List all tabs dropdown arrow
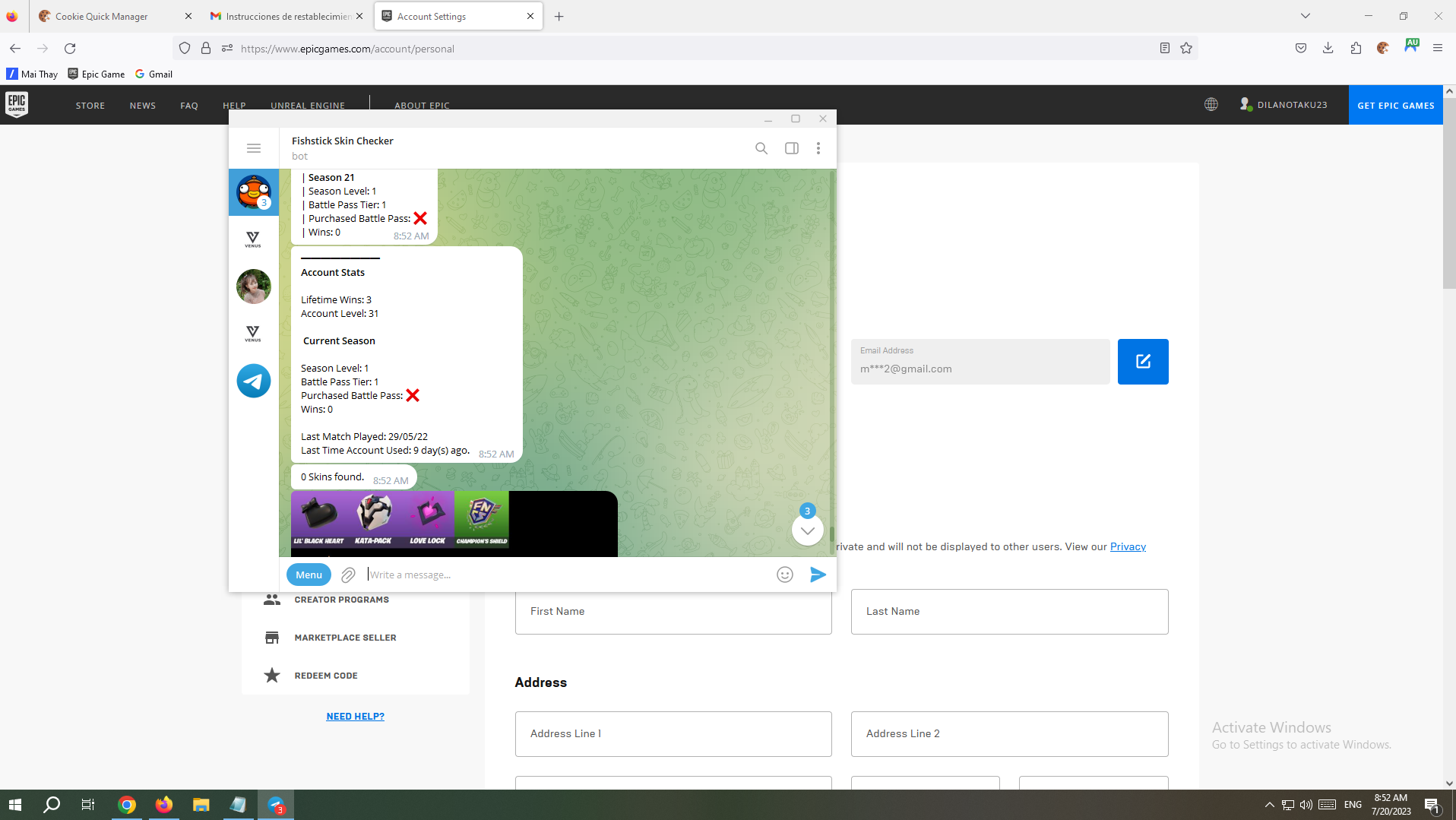The image size is (1456, 820). (x=1306, y=16)
